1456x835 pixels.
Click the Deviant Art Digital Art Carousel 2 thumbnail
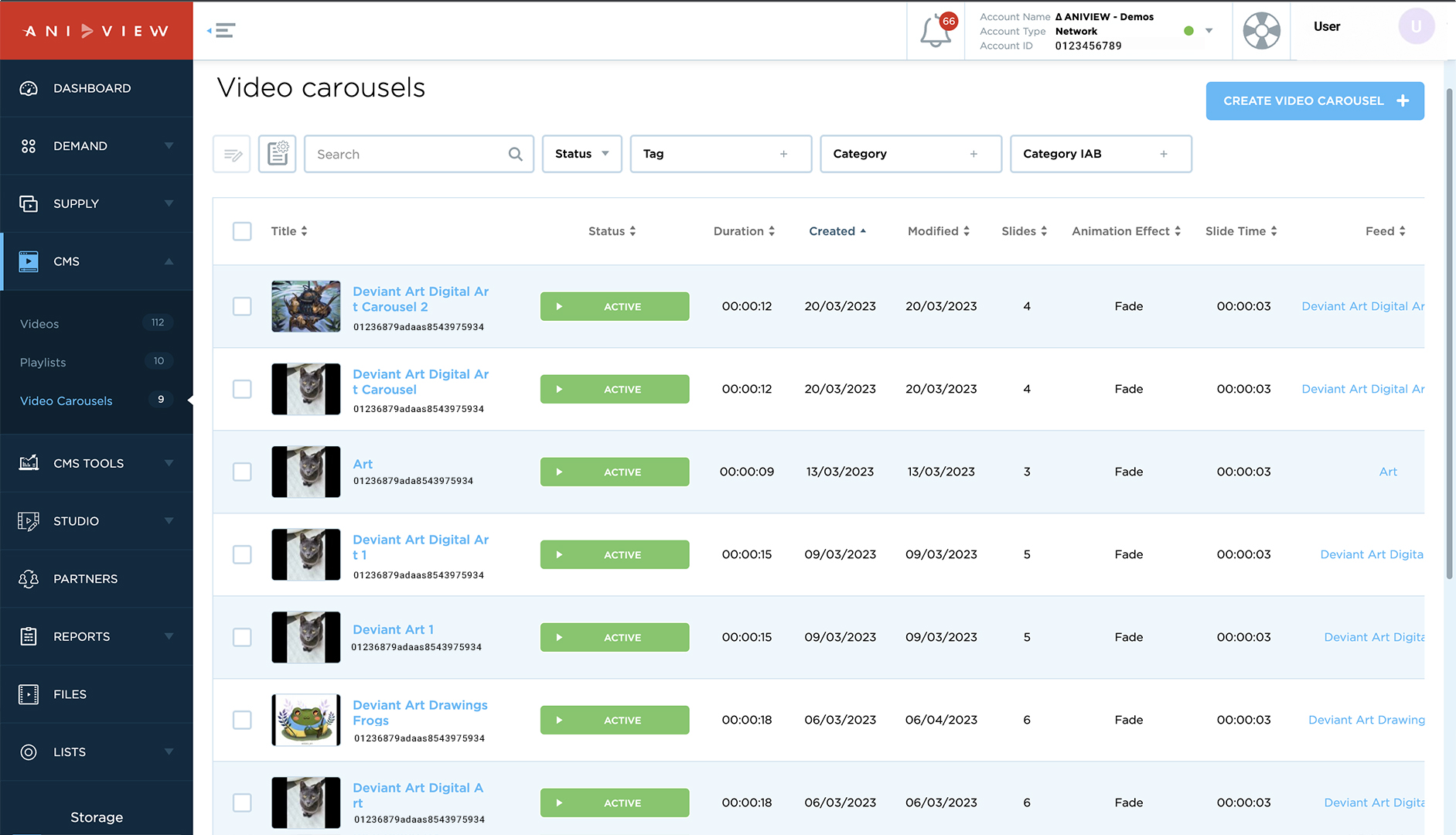pyautogui.click(x=306, y=306)
